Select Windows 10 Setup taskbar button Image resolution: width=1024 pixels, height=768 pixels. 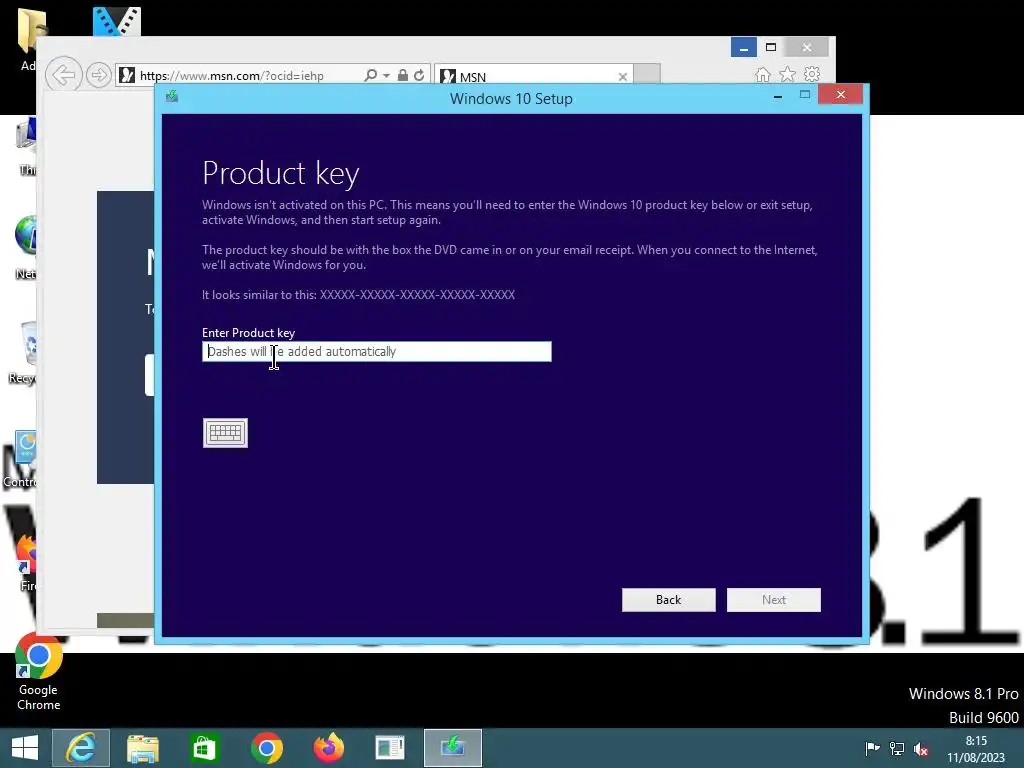click(x=453, y=748)
